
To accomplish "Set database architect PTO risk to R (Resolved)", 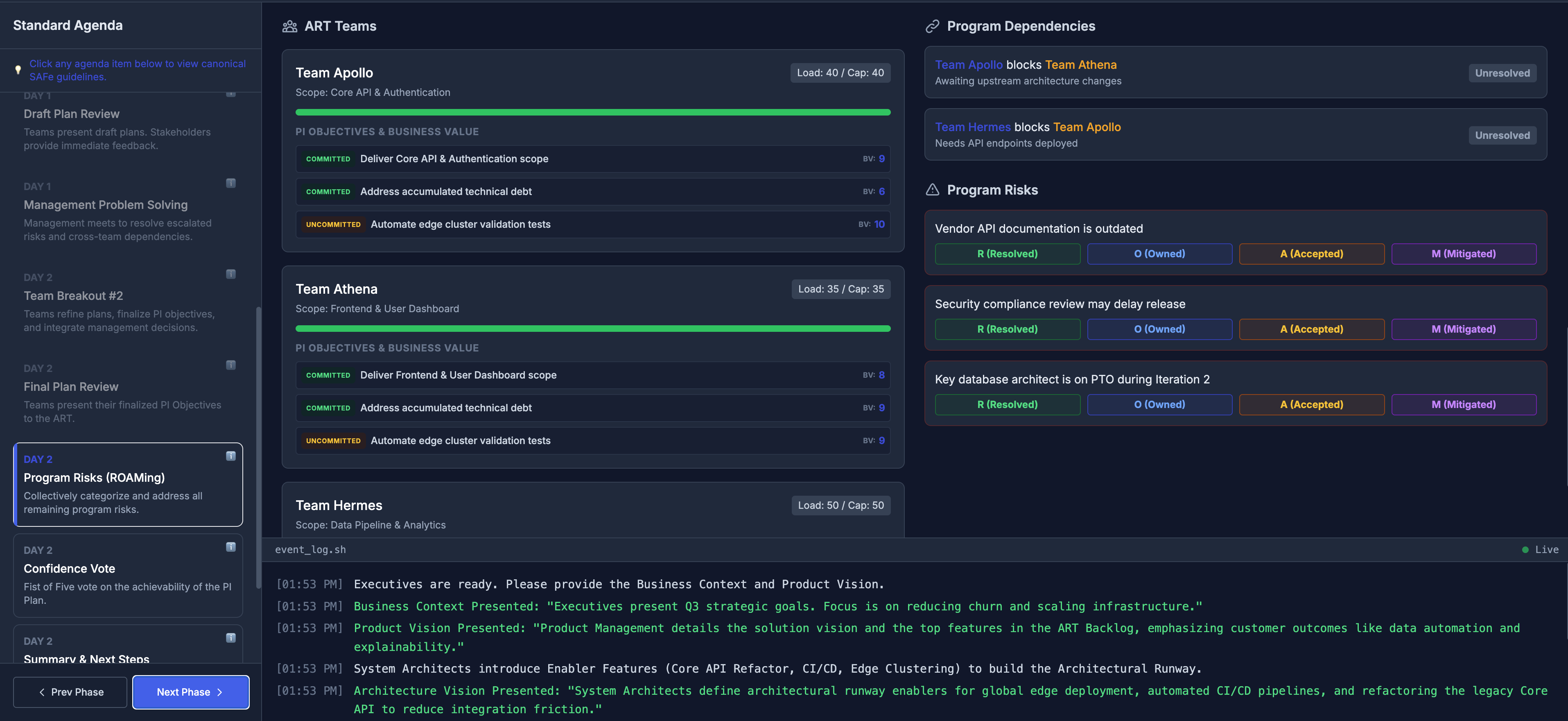I will click(1008, 405).
